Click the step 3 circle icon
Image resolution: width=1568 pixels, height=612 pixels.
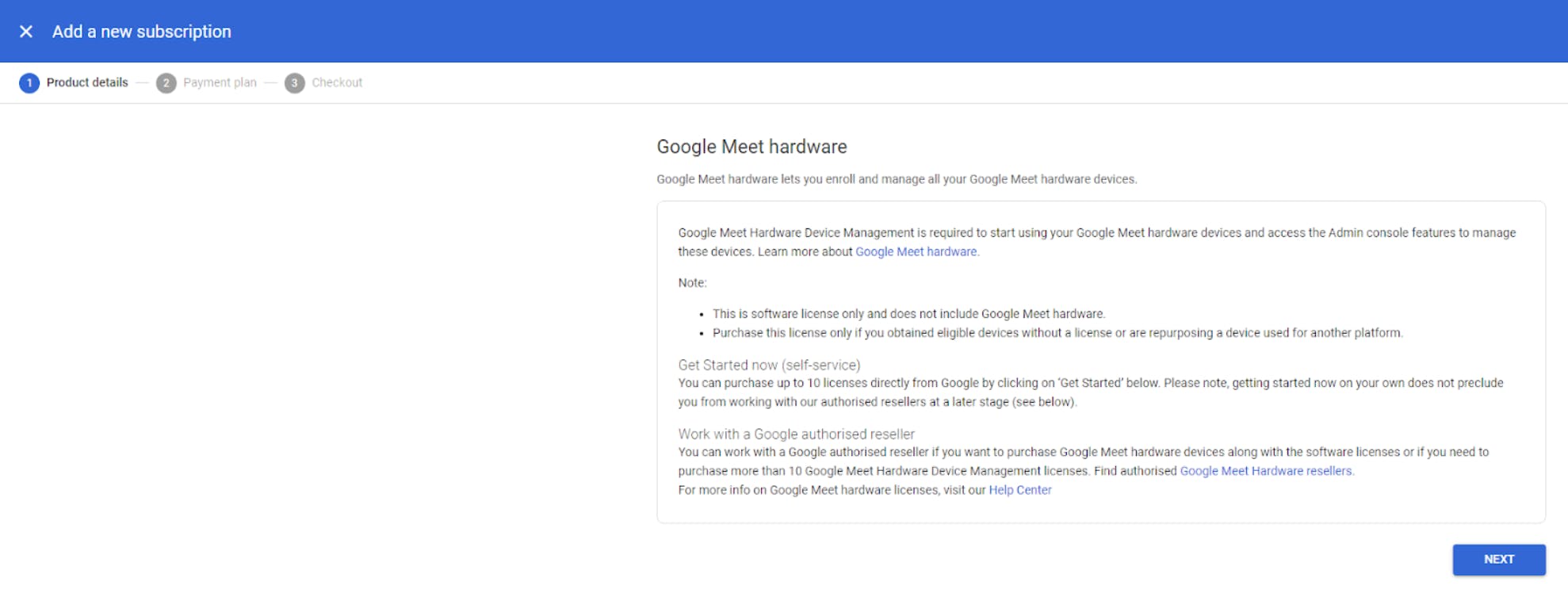tap(294, 83)
